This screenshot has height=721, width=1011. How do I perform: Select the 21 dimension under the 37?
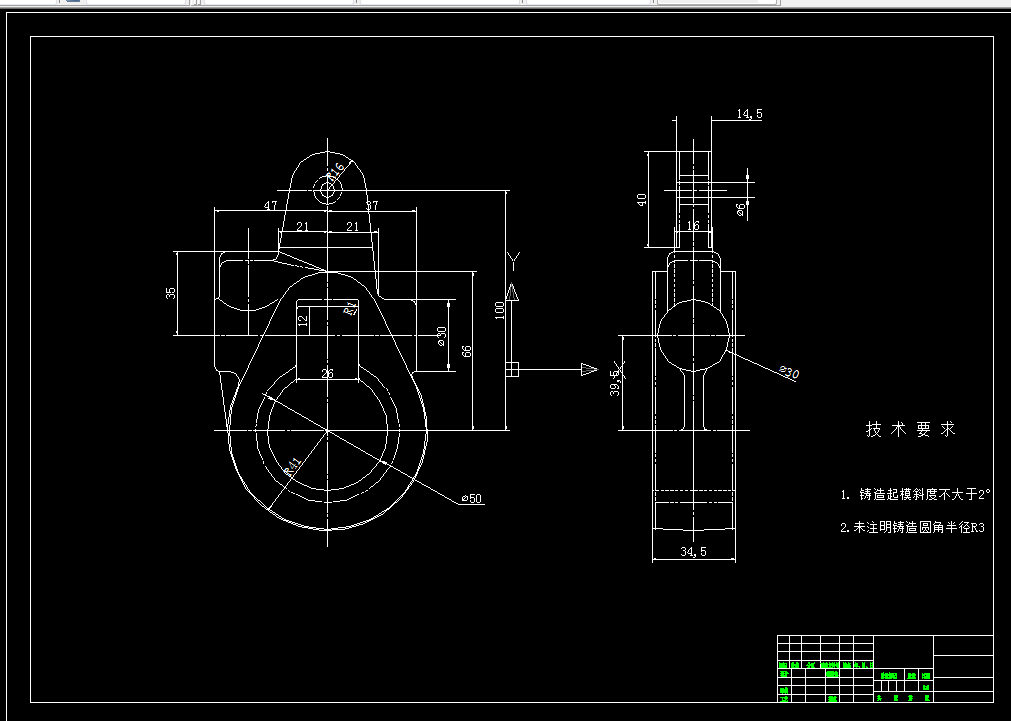[x=352, y=226]
